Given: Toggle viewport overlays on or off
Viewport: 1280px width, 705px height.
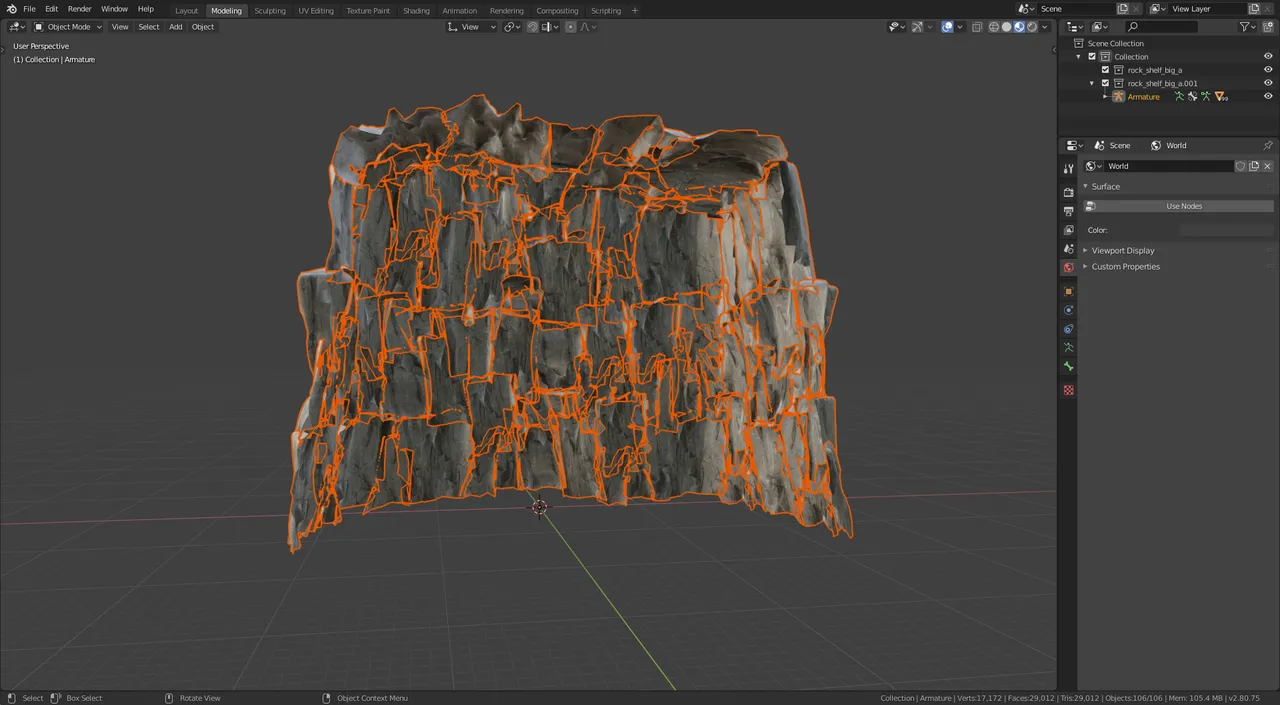Looking at the screenshot, I should (x=947, y=27).
